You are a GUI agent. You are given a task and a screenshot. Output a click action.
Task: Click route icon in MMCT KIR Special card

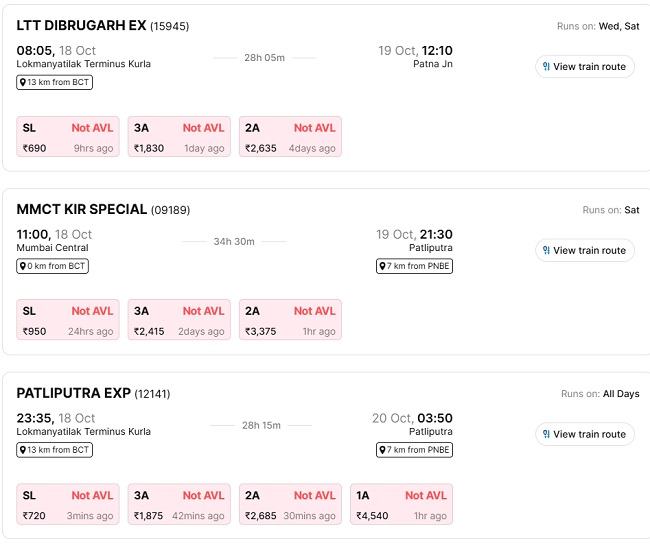(x=546, y=251)
